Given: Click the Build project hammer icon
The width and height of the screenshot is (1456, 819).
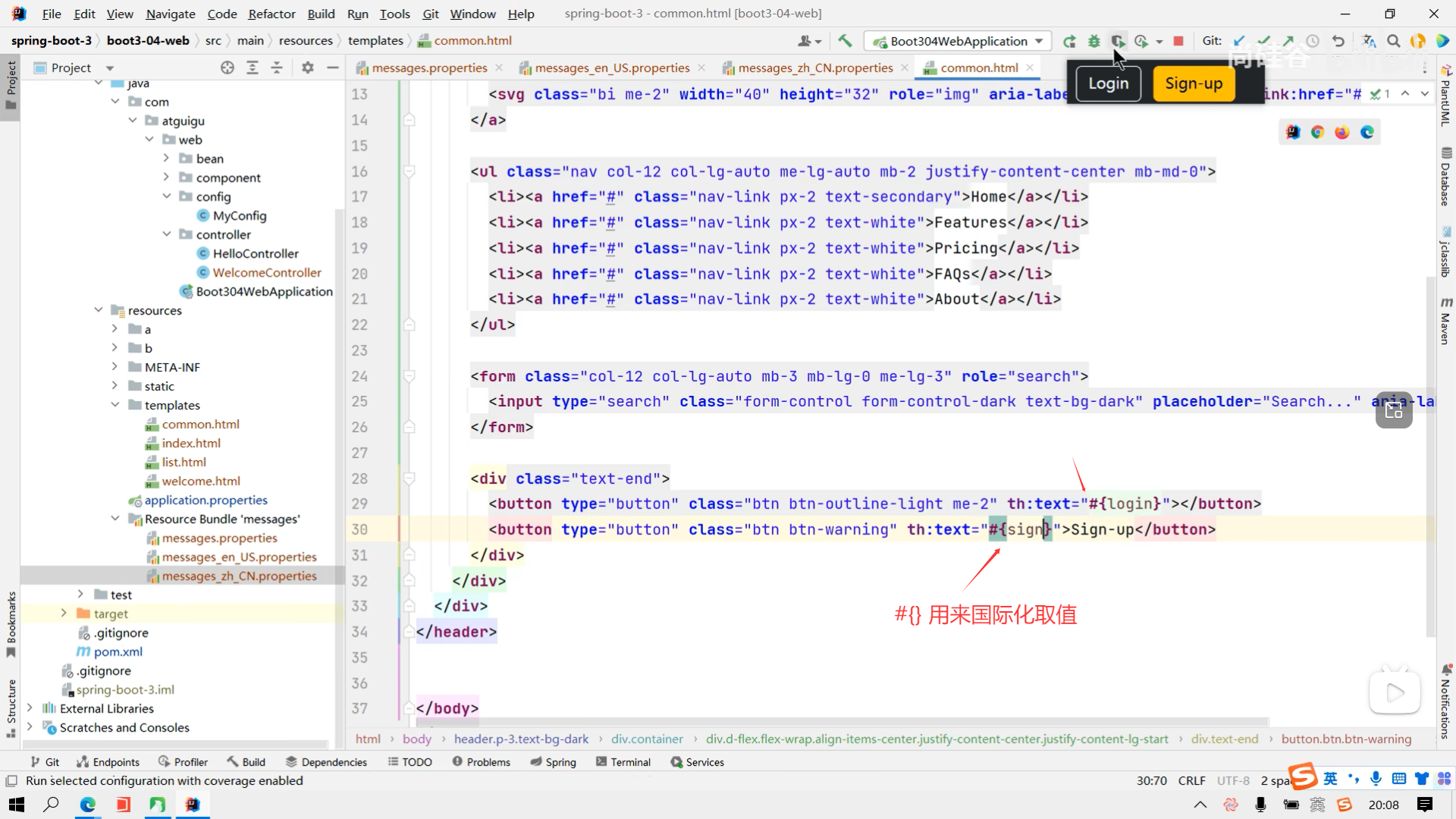Looking at the screenshot, I should [x=845, y=41].
